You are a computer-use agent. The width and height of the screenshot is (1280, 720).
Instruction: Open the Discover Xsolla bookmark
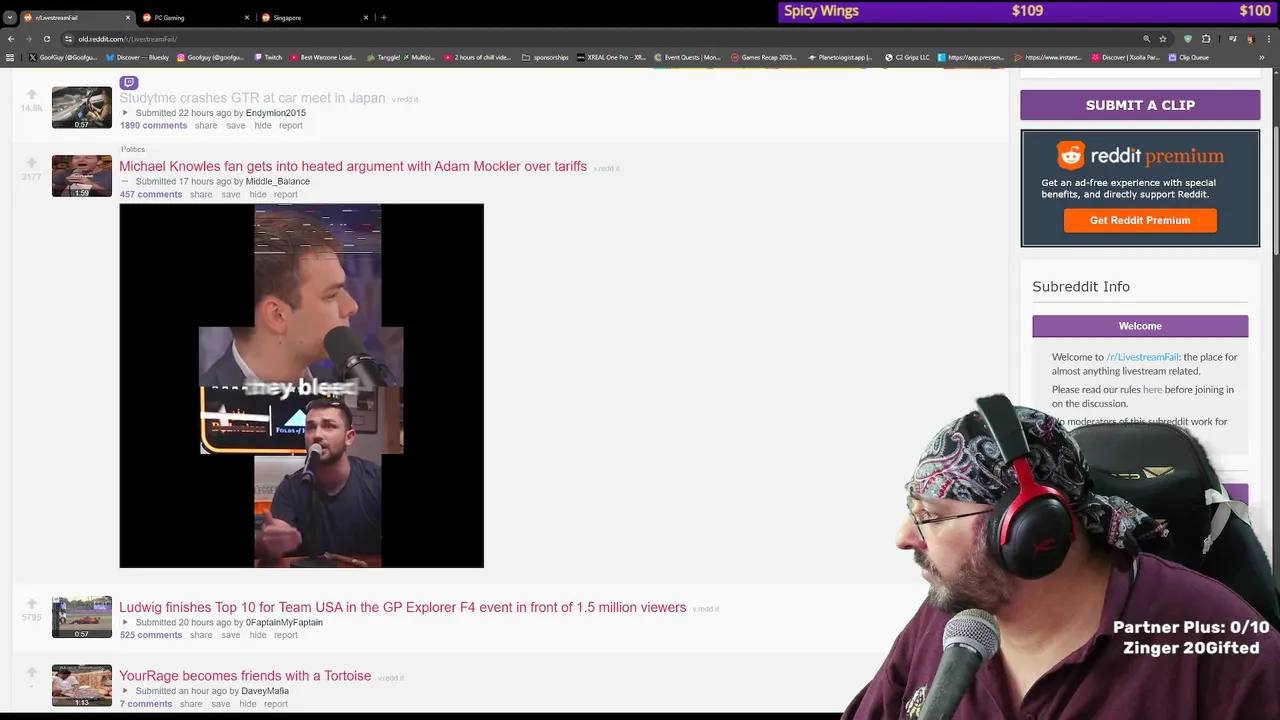1126,57
